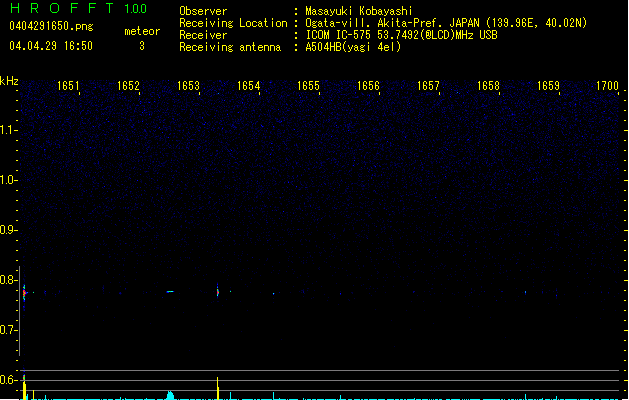Click the Receiver field label
This screenshot has width=629, height=400.
[x=203, y=35]
